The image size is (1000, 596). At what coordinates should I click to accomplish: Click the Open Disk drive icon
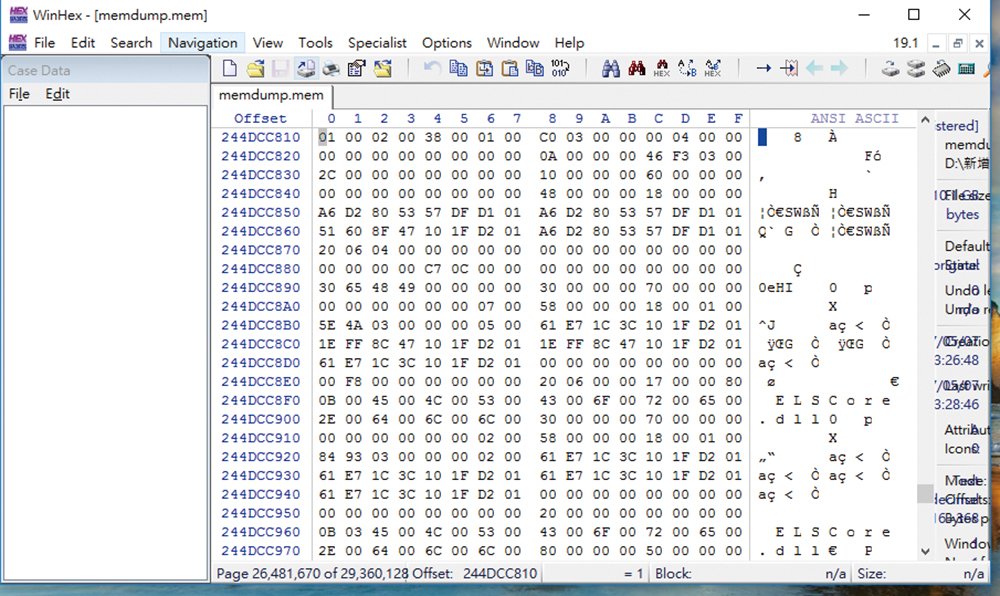tap(890, 68)
